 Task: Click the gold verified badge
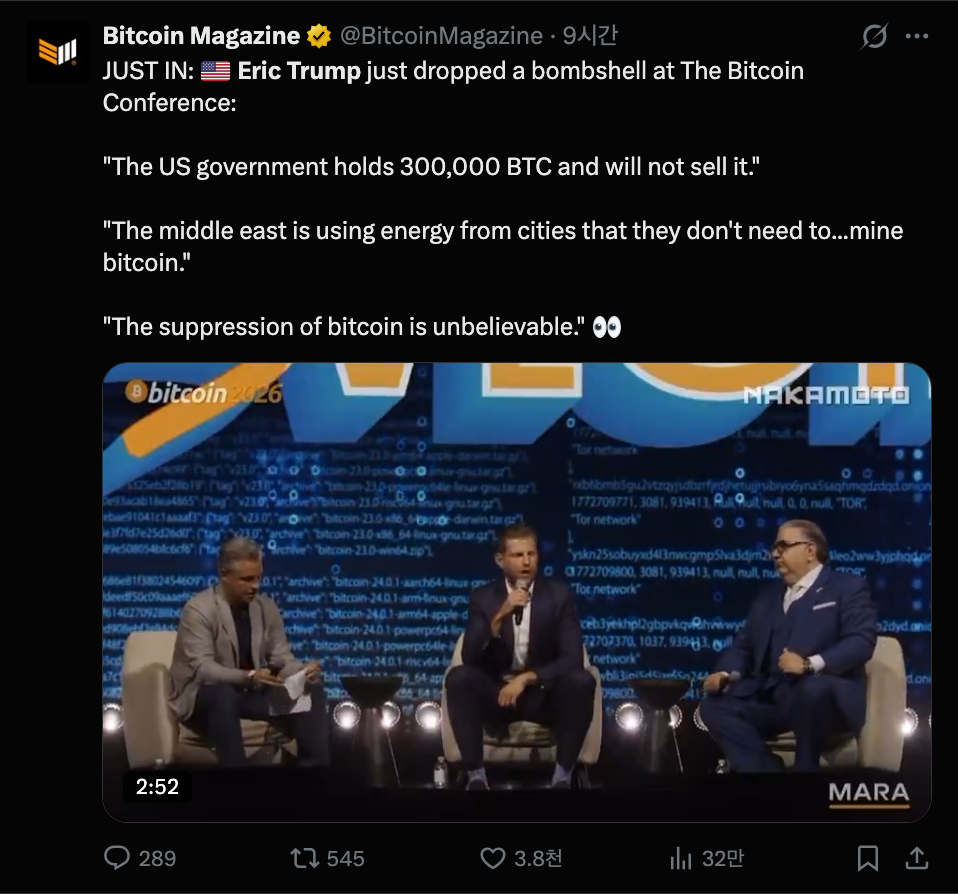click(319, 37)
